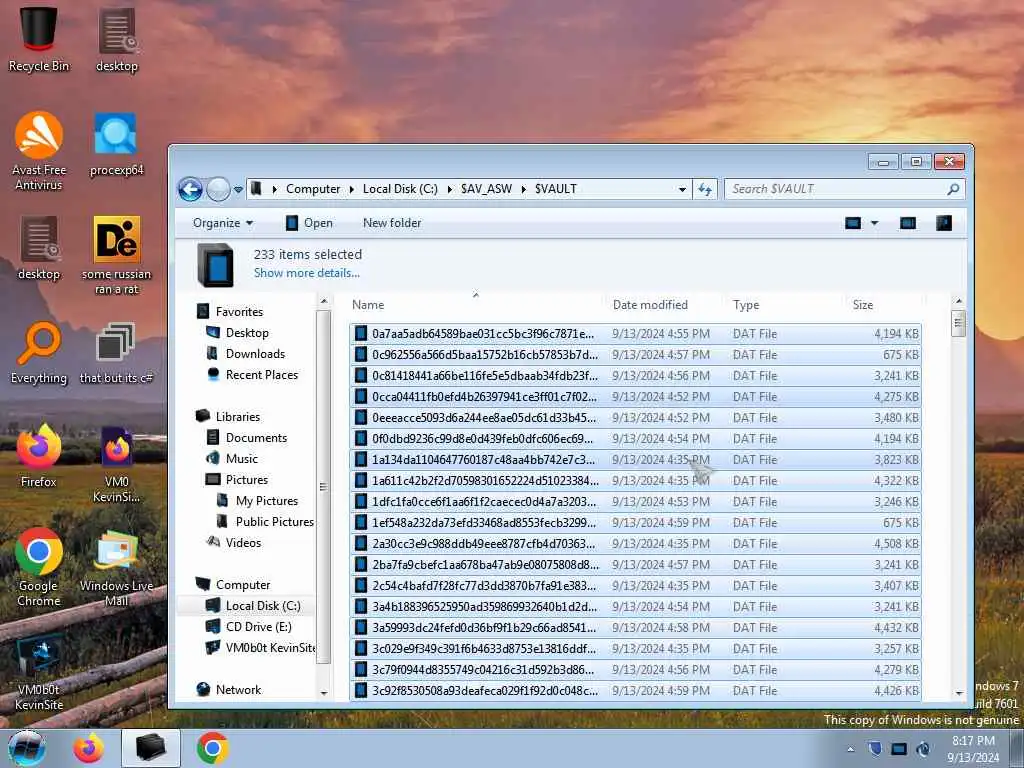Launch Google Chrome from the desktop
The height and width of the screenshot is (768, 1024).
(x=39, y=567)
